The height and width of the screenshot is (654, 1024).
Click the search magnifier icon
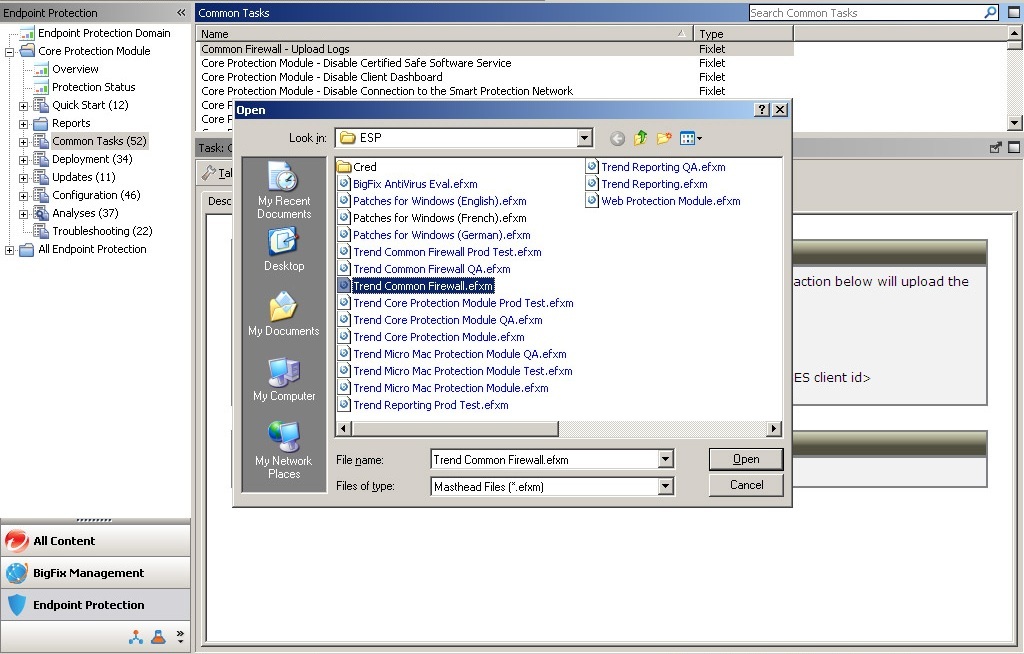point(990,12)
